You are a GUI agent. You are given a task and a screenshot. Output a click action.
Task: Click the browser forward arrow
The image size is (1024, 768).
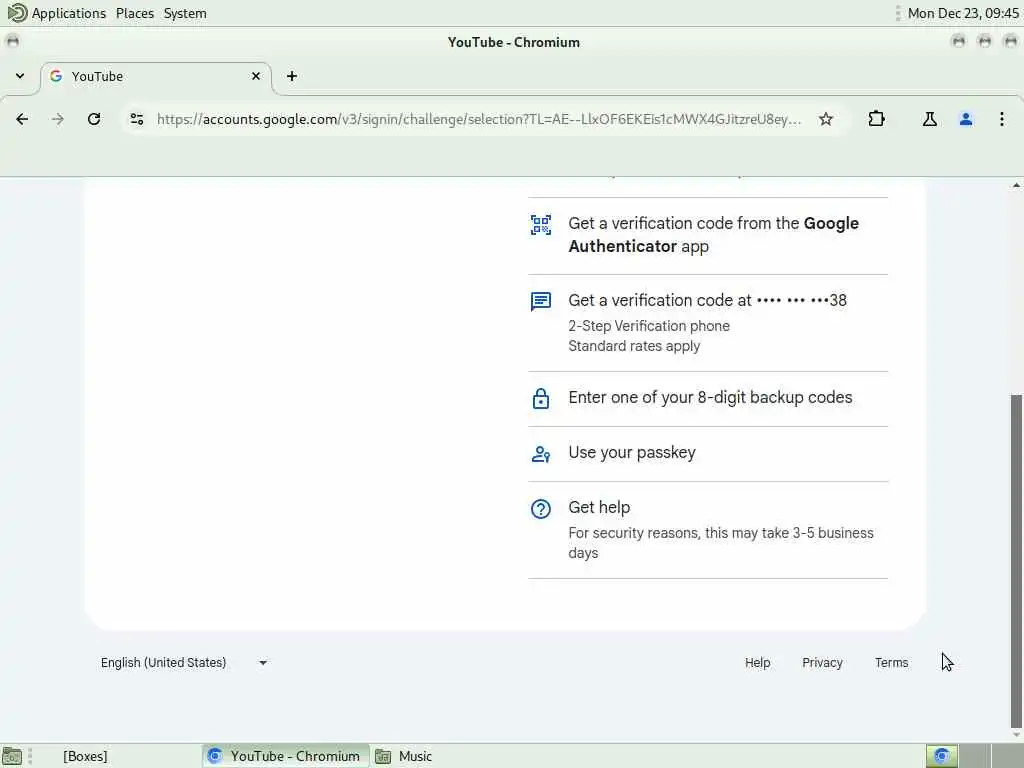pos(58,119)
